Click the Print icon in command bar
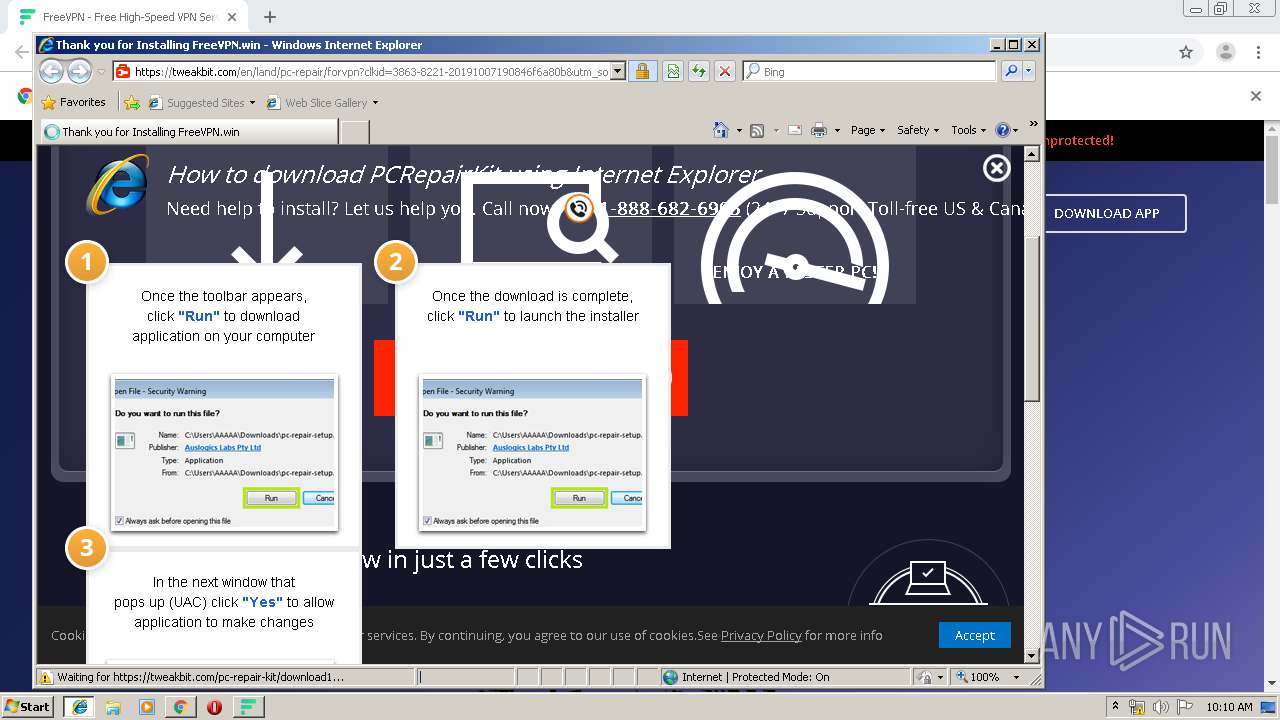The image size is (1280, 720). 819,130
